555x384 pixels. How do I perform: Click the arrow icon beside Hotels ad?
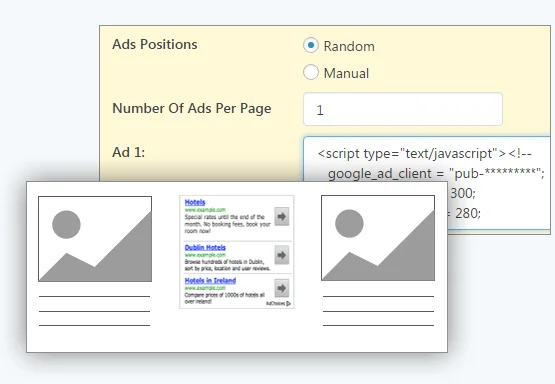282,216
